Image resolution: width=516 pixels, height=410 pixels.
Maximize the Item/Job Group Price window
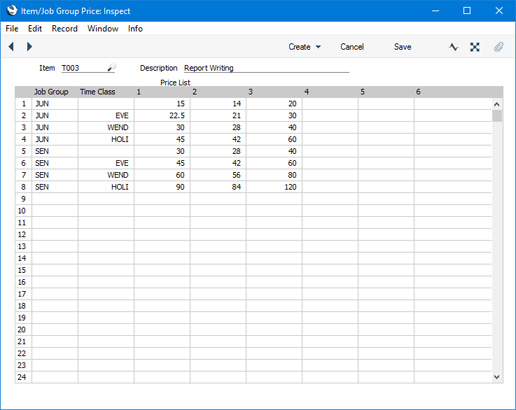click(x=467, y=11)
